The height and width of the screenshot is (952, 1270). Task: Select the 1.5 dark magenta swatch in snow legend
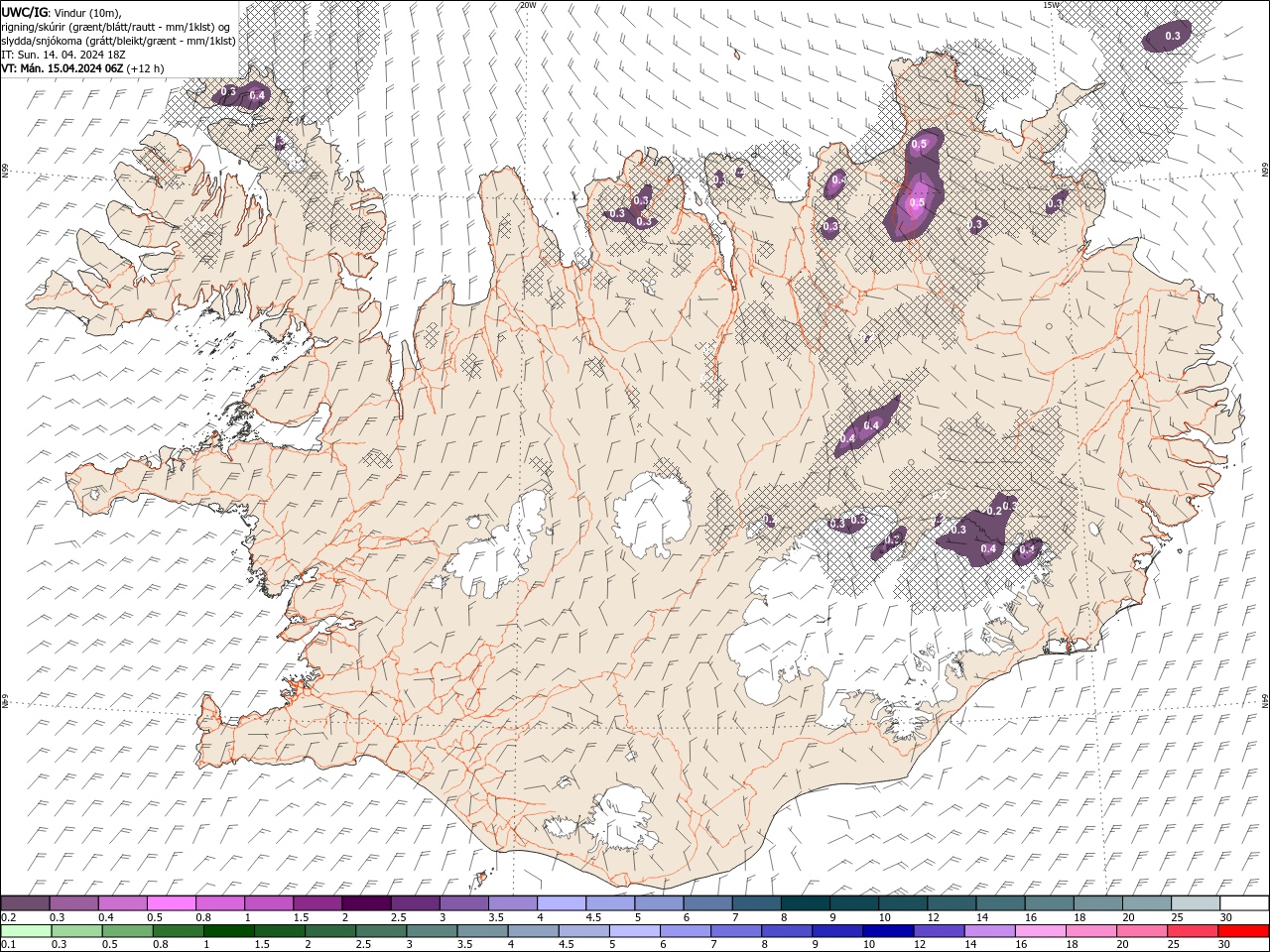point(317,903)
